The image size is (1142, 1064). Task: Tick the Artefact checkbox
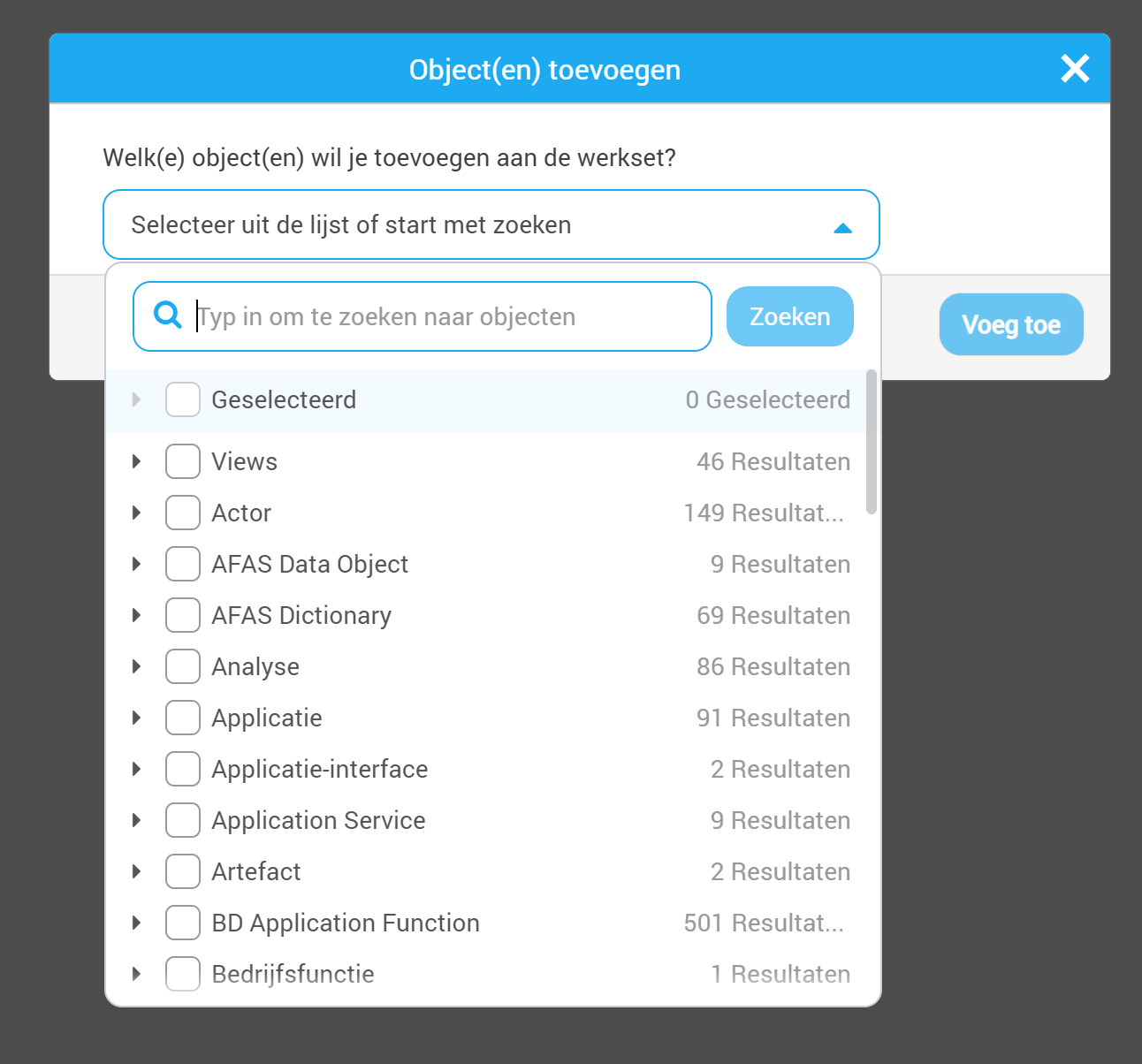tap(183, 871)
